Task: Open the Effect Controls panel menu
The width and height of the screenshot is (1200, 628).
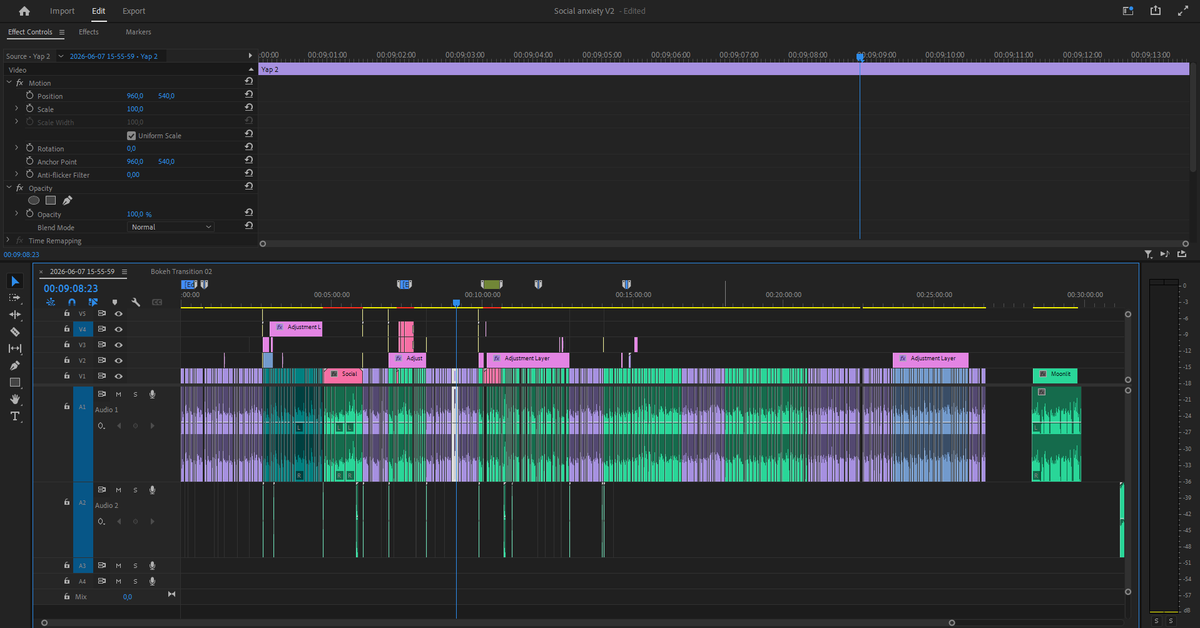Action: coord(61,32)
